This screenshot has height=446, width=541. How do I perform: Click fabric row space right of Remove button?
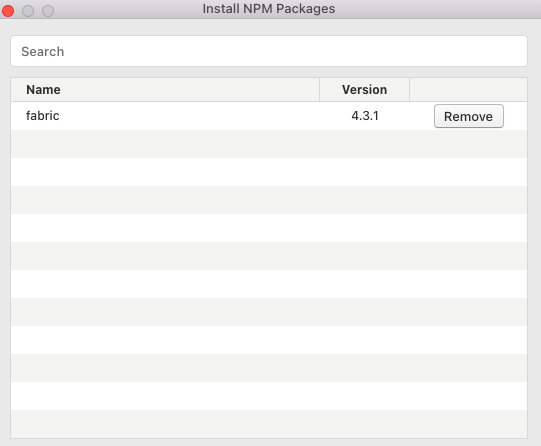[515, 116]
